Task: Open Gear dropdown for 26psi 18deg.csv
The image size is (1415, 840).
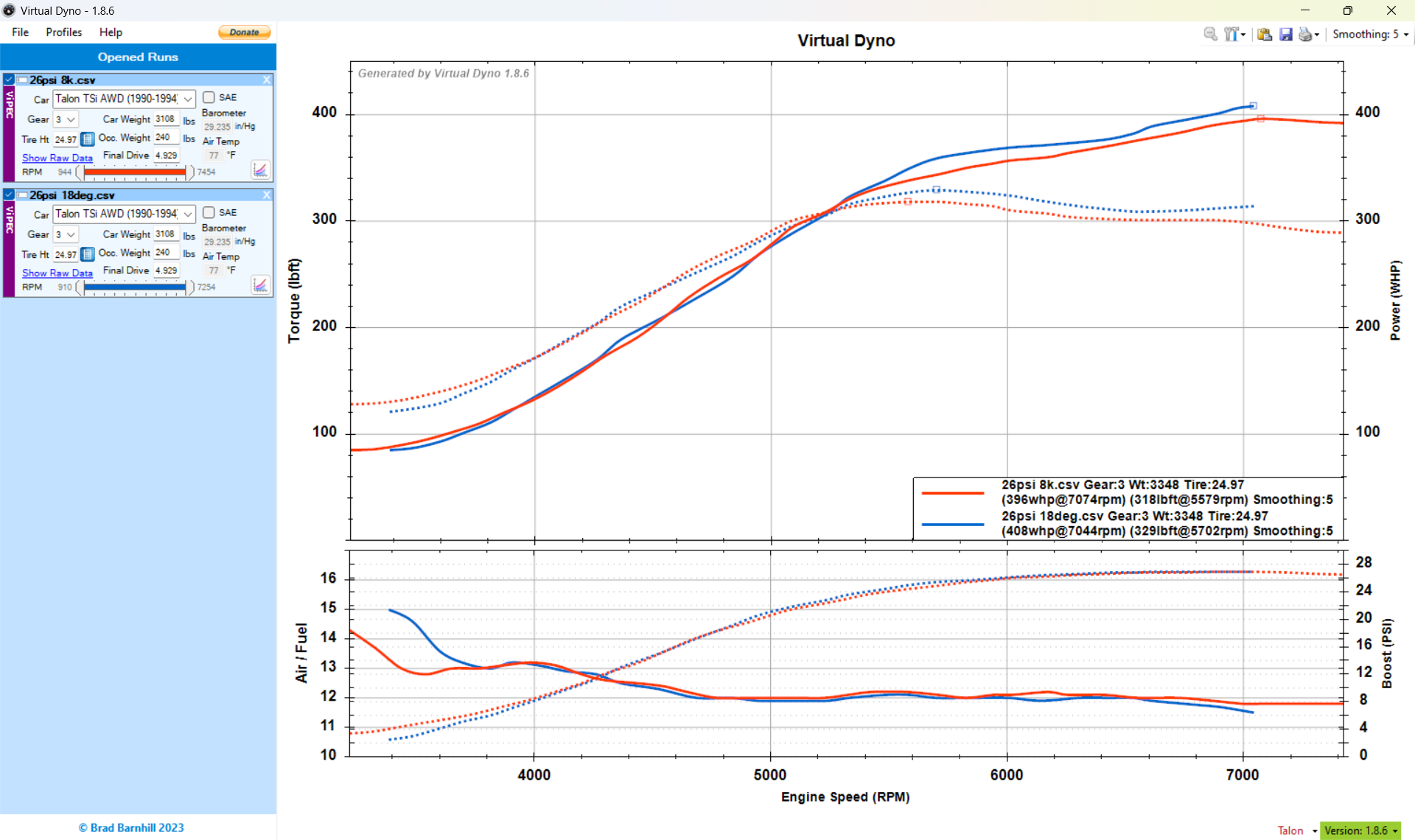Action: coord(66,234)
